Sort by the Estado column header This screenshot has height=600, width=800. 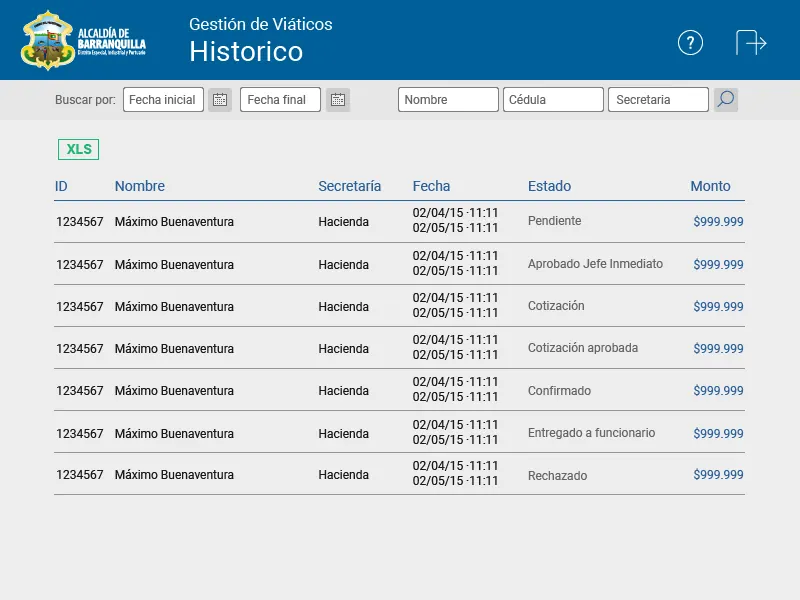[549, 186]
